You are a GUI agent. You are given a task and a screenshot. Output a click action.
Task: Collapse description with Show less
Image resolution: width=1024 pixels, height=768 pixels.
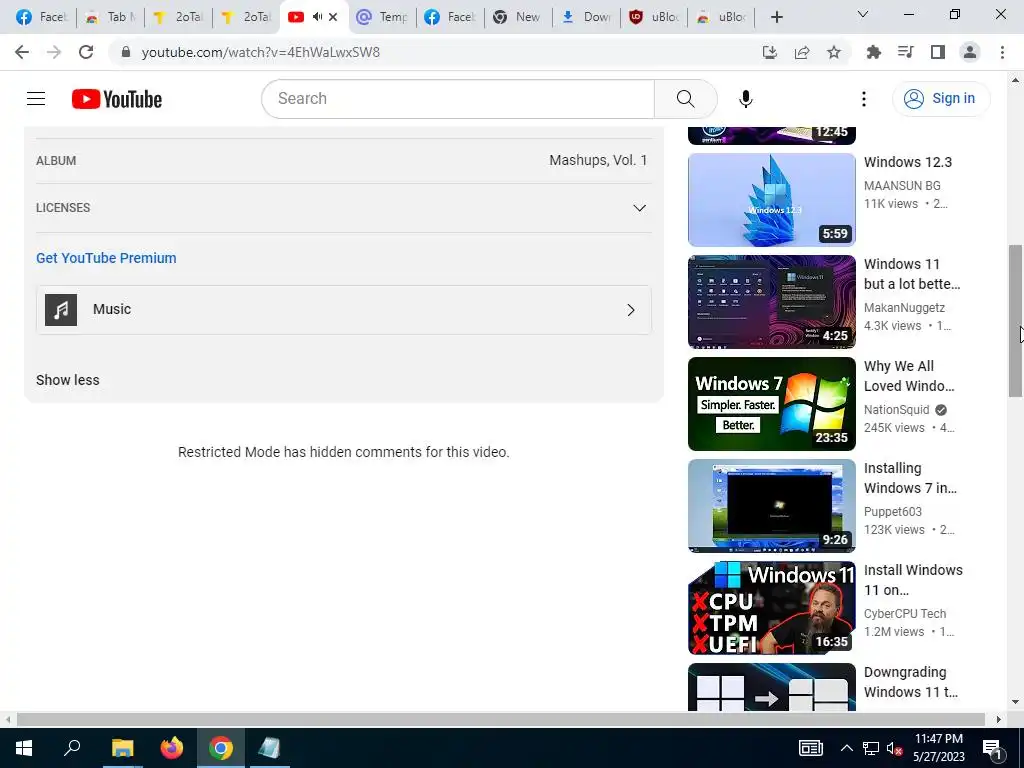(x=67, y=380)
